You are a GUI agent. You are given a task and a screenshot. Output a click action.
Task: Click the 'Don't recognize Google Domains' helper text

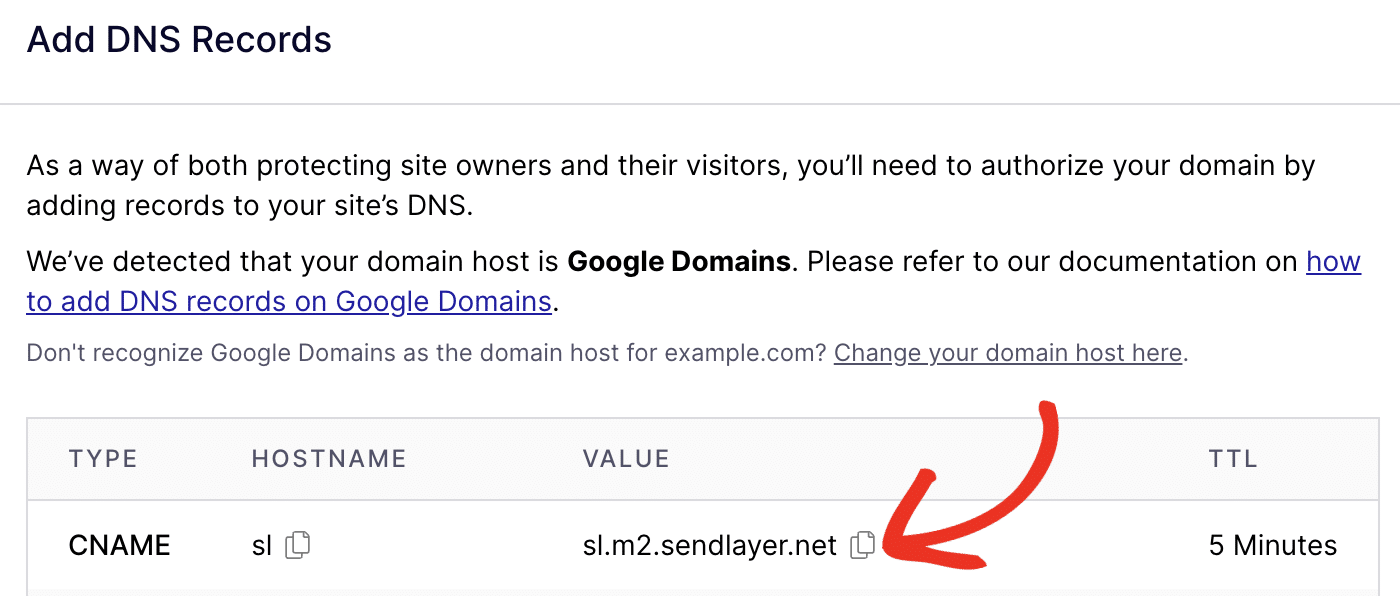300,353
